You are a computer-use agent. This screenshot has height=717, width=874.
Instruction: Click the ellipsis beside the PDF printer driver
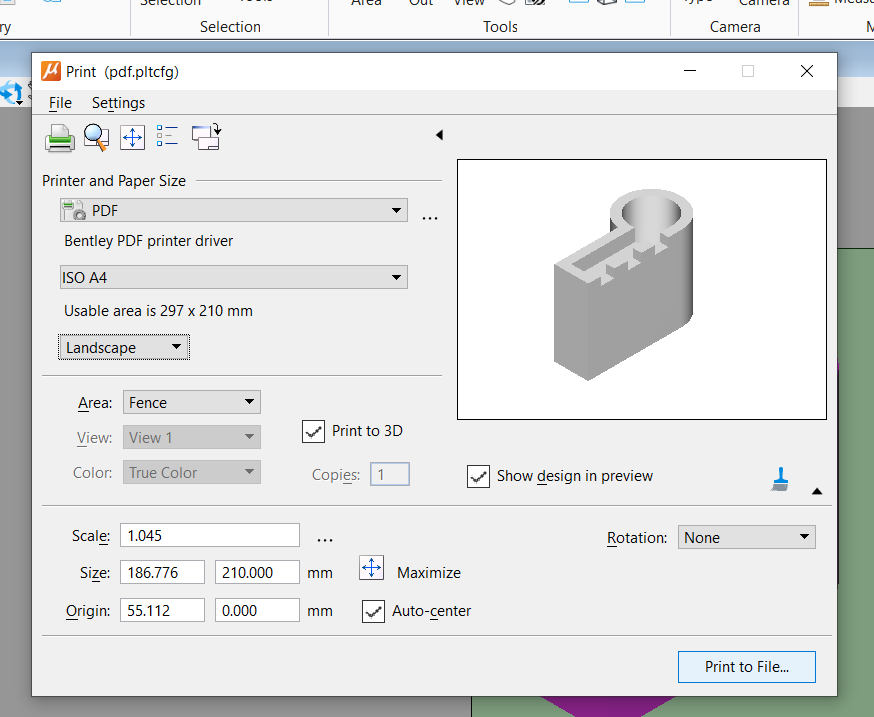click(x=430, y=216)
